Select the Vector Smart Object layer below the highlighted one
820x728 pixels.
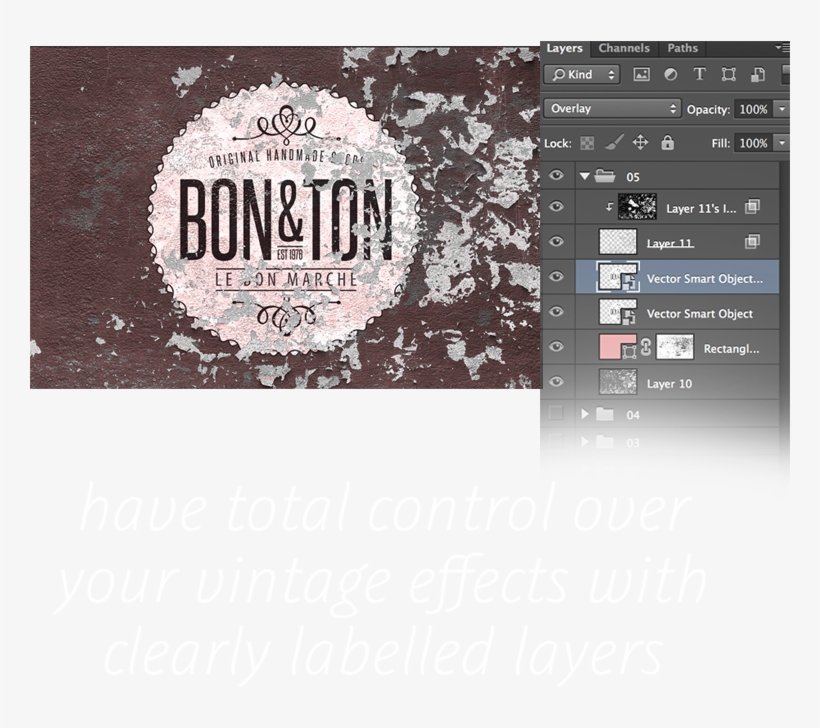pos(700,313)
